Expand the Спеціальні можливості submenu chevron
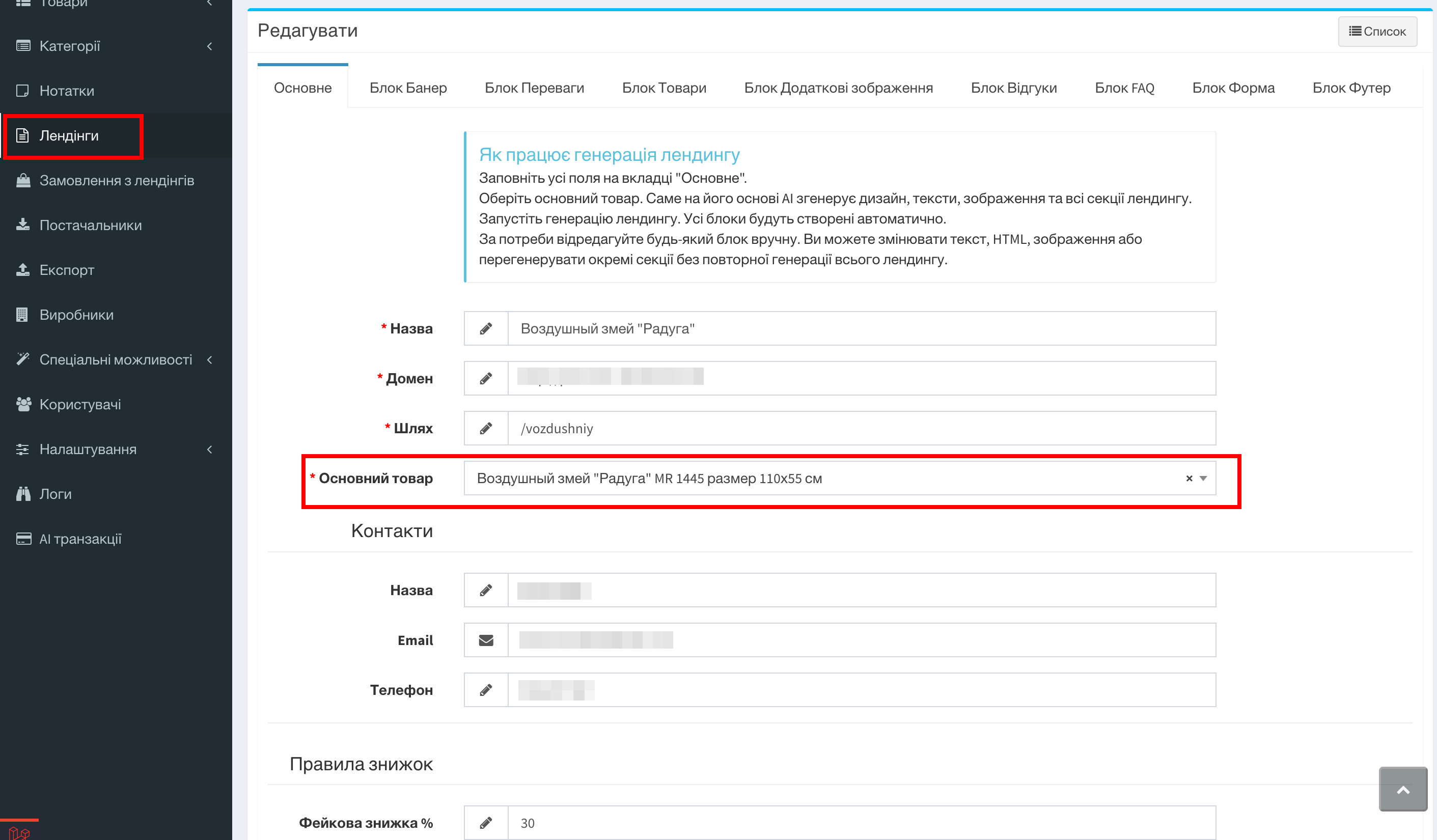 click(x=210, y=360)
